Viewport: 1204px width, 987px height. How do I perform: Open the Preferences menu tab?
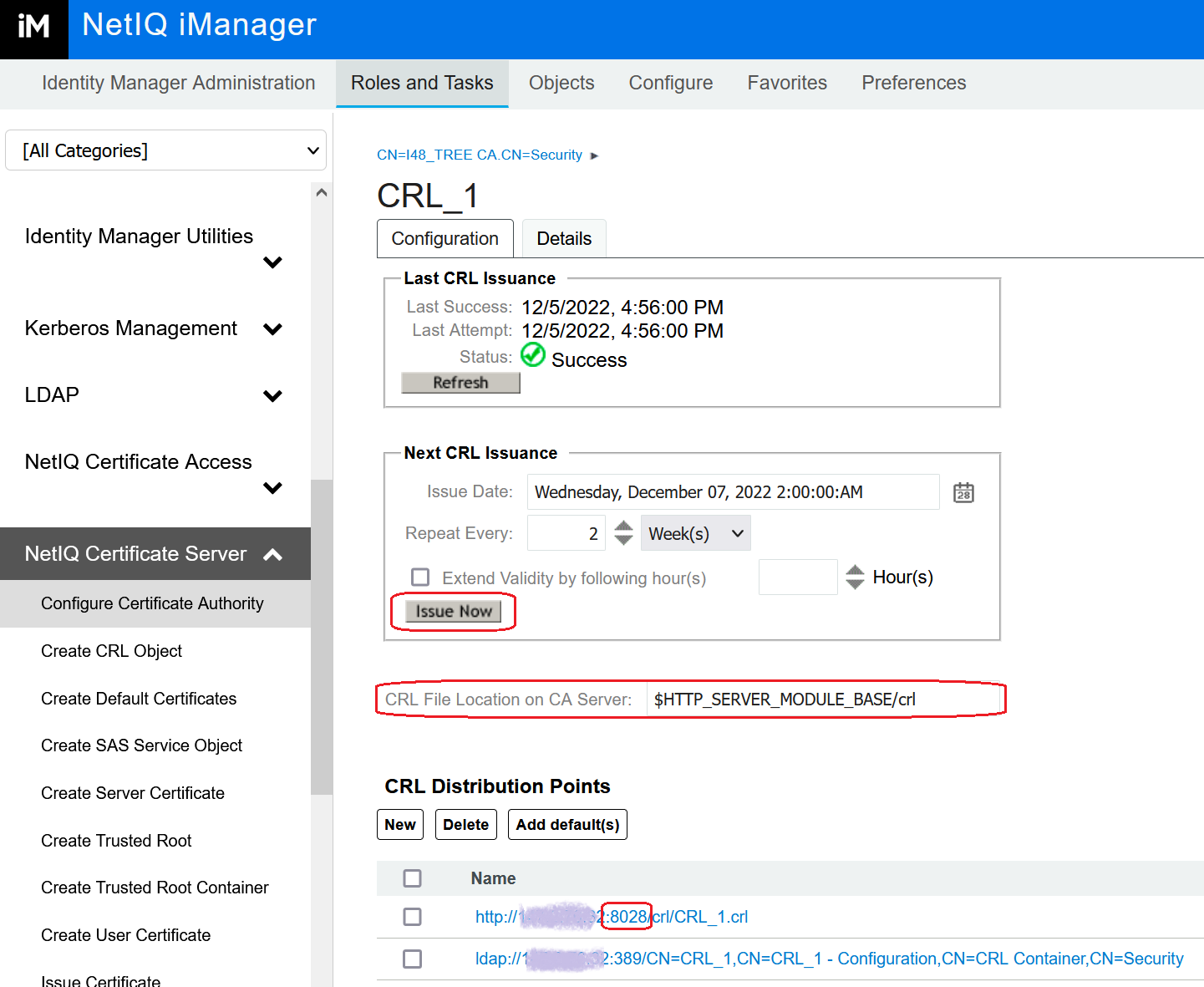point(913,83)
